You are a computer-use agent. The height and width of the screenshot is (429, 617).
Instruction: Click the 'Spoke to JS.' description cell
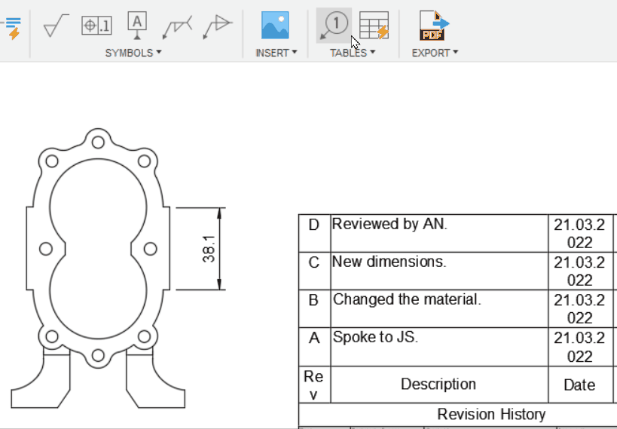coord(440,347)
